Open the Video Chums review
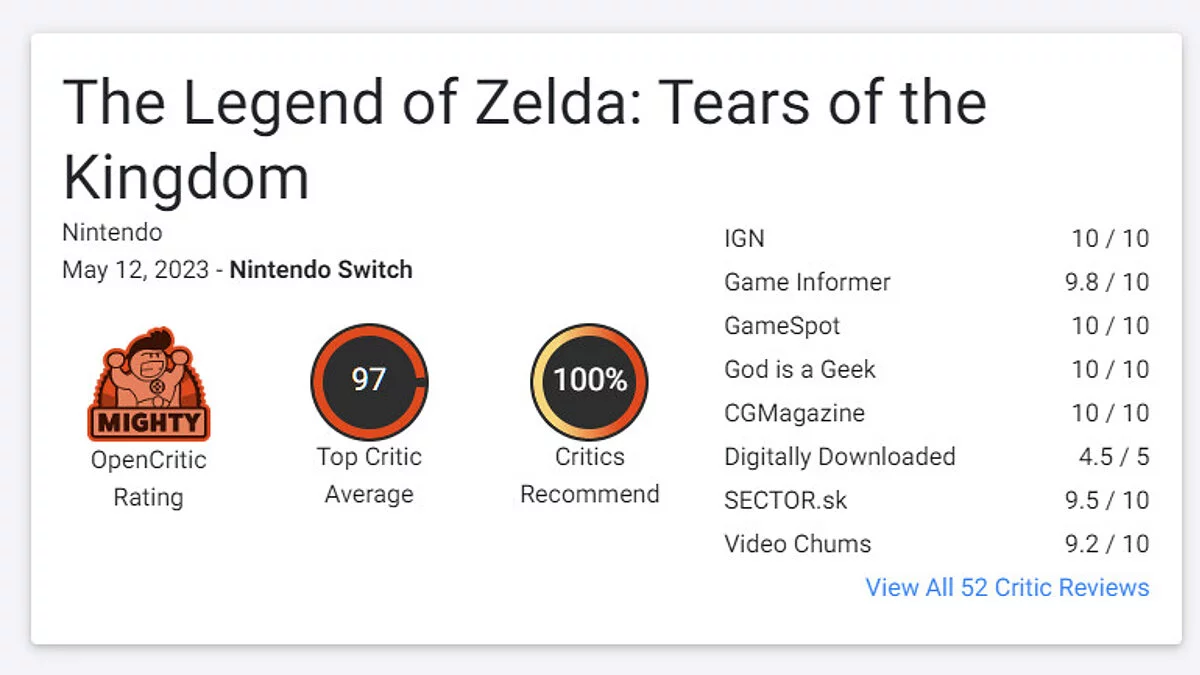Image resolution: width=1200 pixels, height=675 pixels. [x=797, y=544]
